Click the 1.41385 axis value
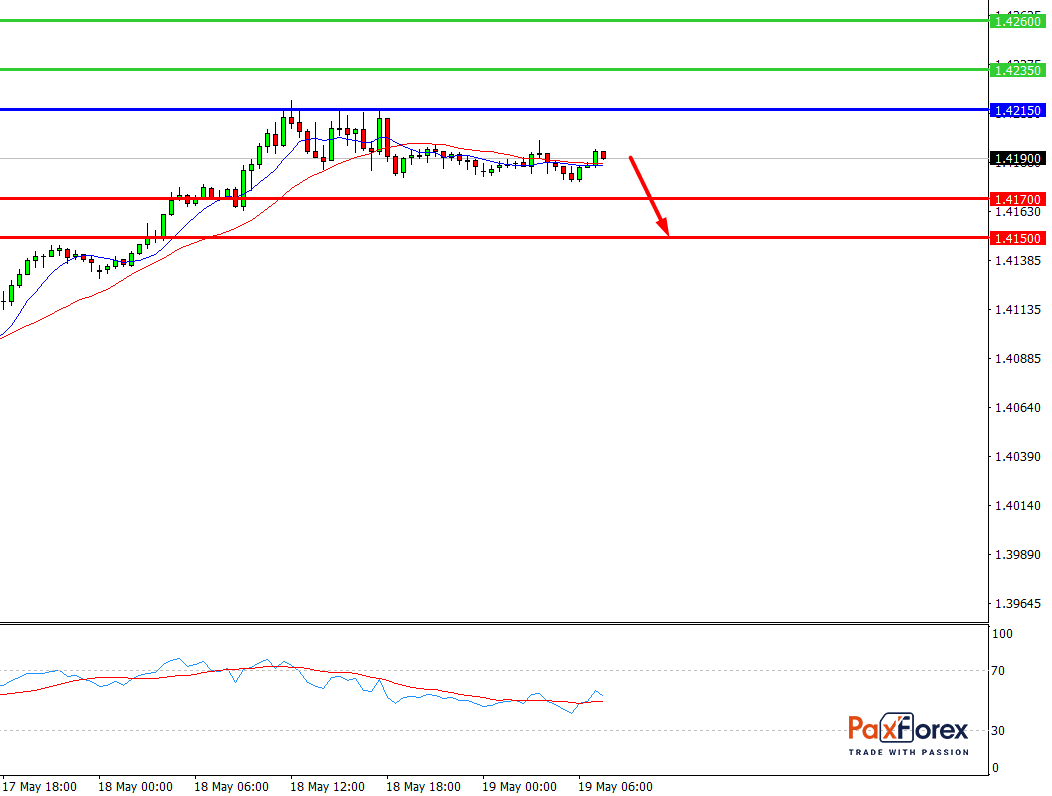This screenshot has height=796, width=1052. 1018,260
